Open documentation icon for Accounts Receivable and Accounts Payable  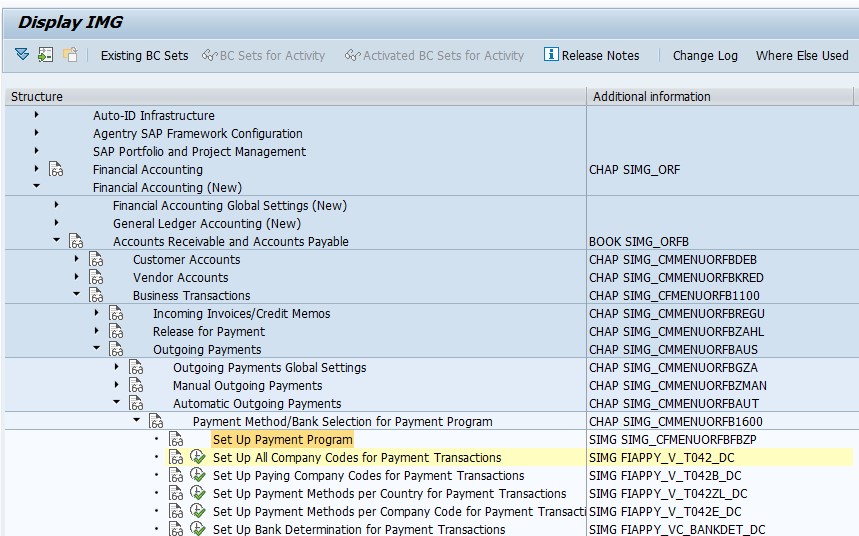click(x=76, y=241)
